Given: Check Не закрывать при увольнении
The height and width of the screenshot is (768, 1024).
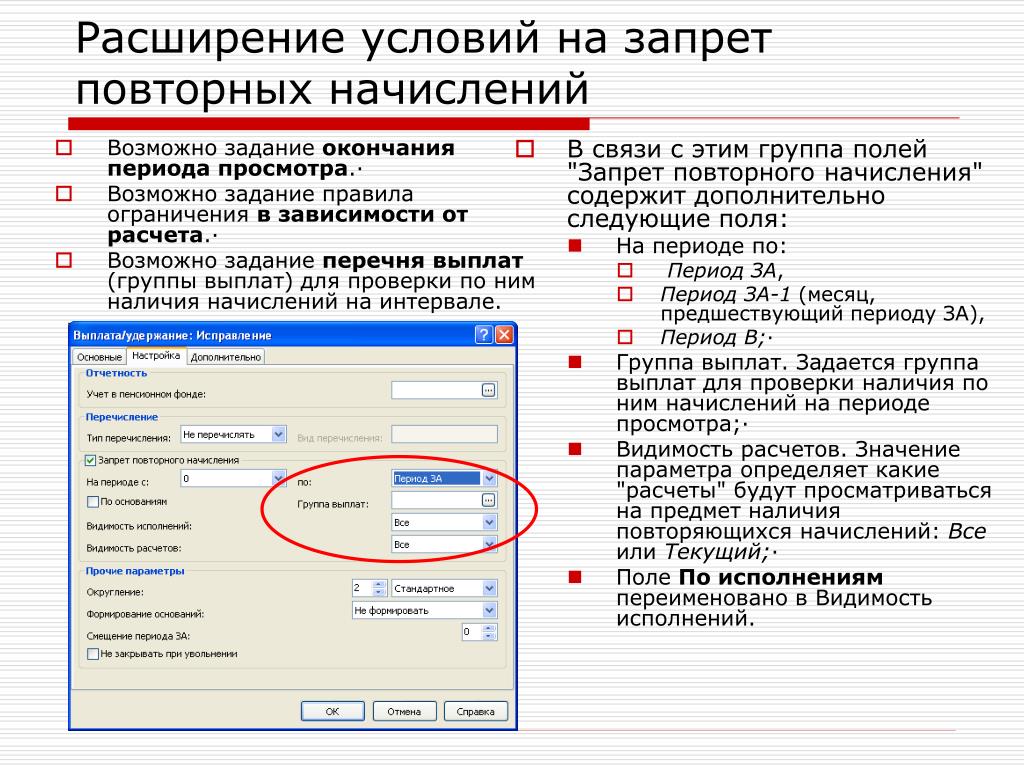Looking at the screenshot, I should click(x=93, y=654).
